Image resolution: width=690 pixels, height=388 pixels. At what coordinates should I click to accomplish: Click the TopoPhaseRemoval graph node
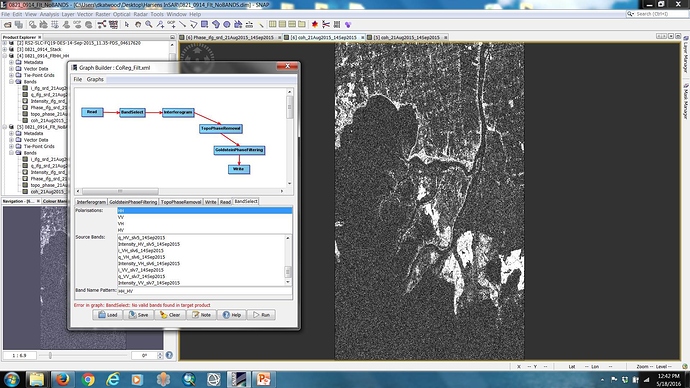[221, 128]
